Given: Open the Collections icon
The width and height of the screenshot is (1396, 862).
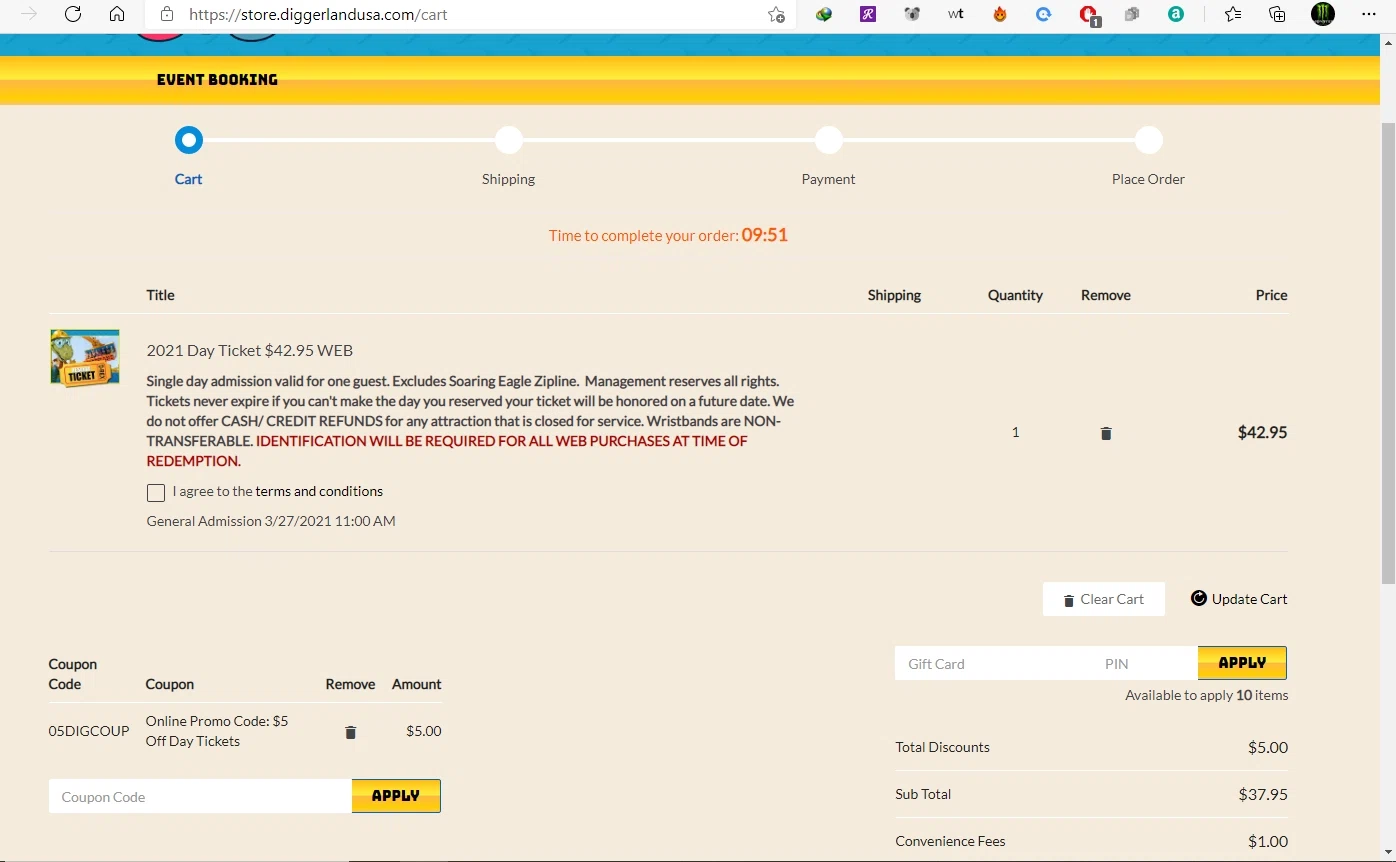Looking at the screenshot, I should pyautogui.click(x=1277, y=15).
